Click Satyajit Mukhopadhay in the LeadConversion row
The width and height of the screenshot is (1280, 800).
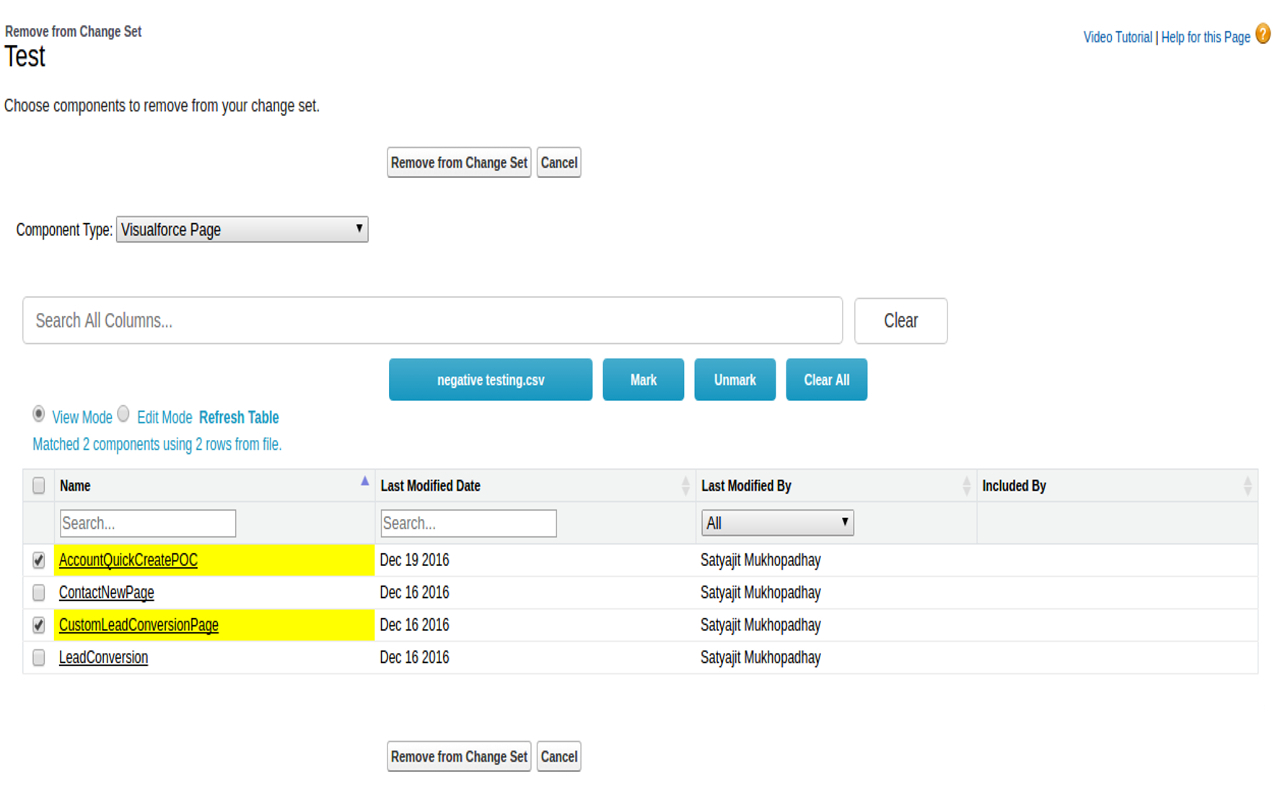click(x=760, y=658)
